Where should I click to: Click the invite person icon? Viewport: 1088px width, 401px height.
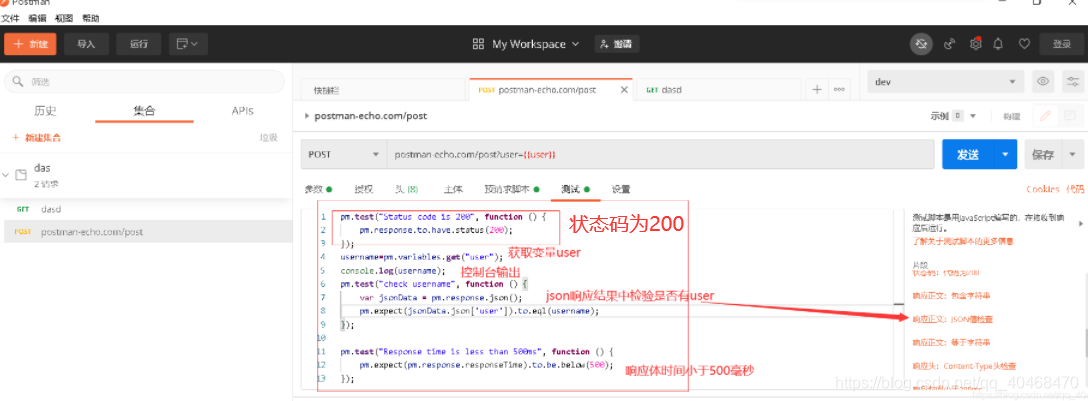point(606,44)
